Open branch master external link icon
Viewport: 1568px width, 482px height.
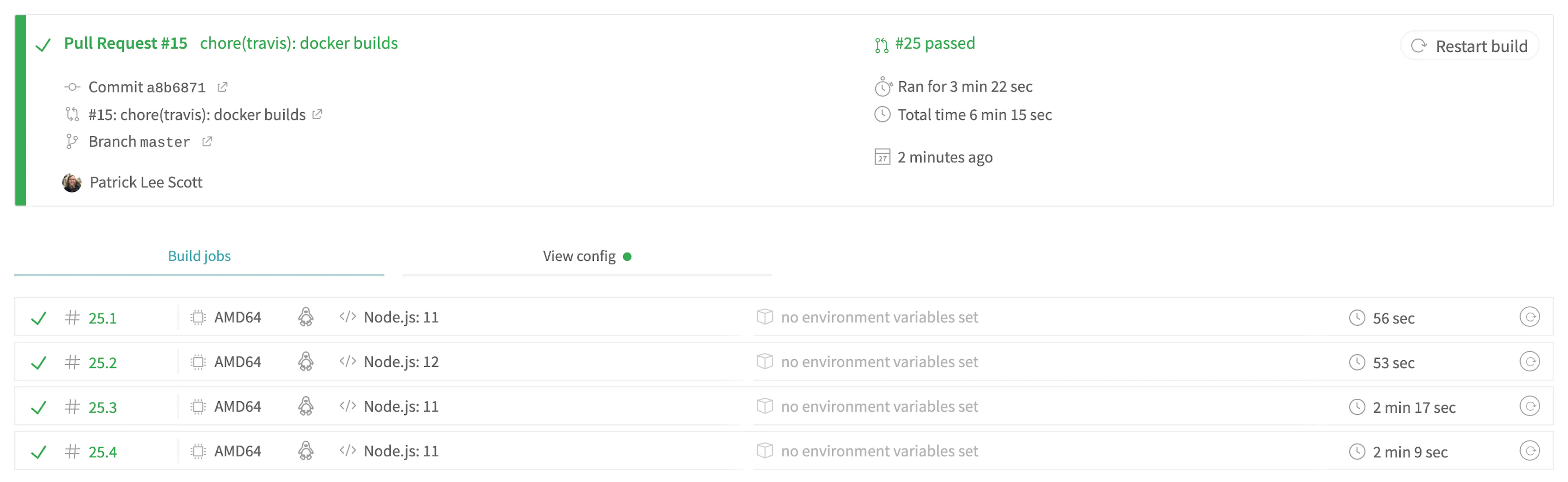207,141
